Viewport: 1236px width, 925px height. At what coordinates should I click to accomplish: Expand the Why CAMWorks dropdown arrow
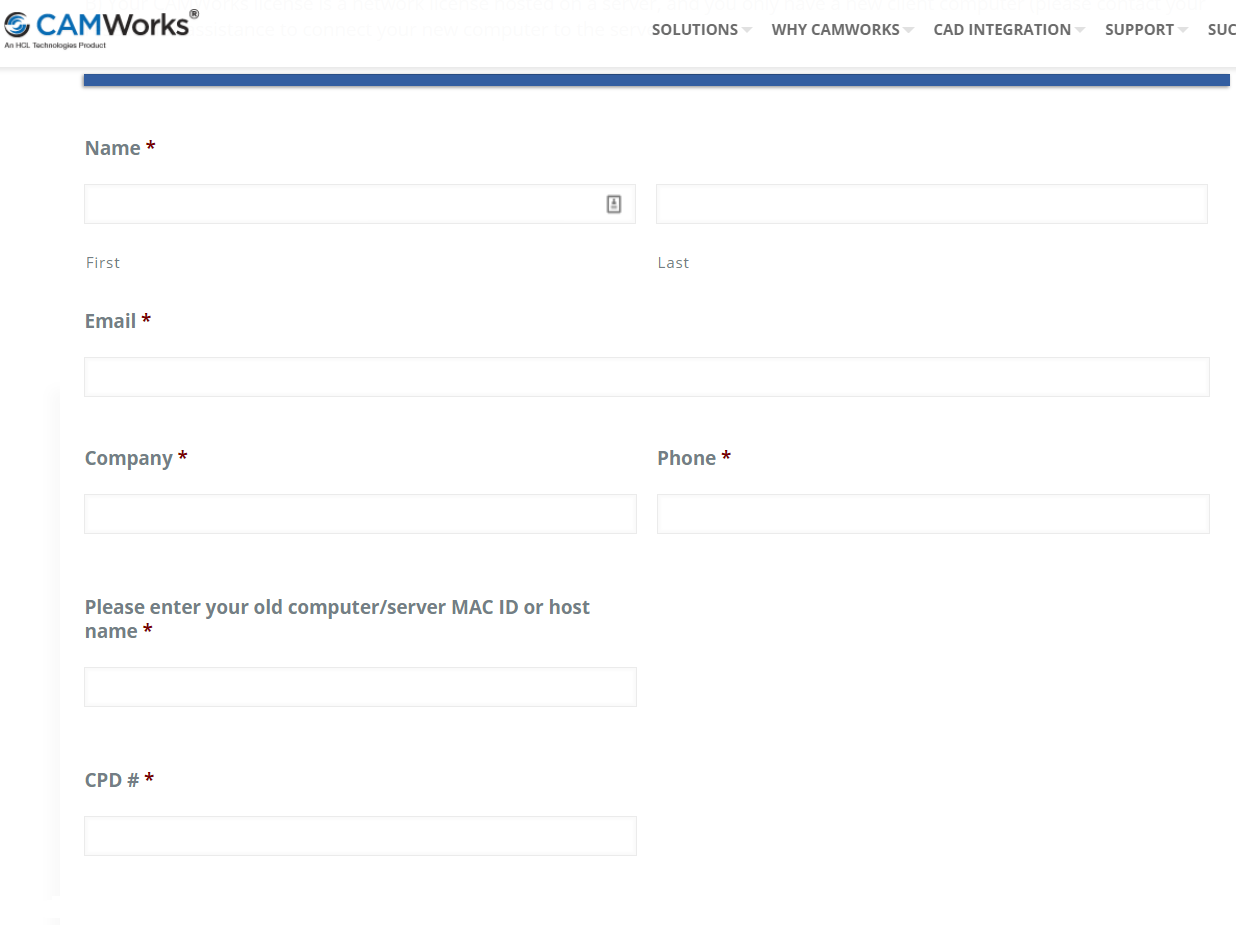(908, 30)
